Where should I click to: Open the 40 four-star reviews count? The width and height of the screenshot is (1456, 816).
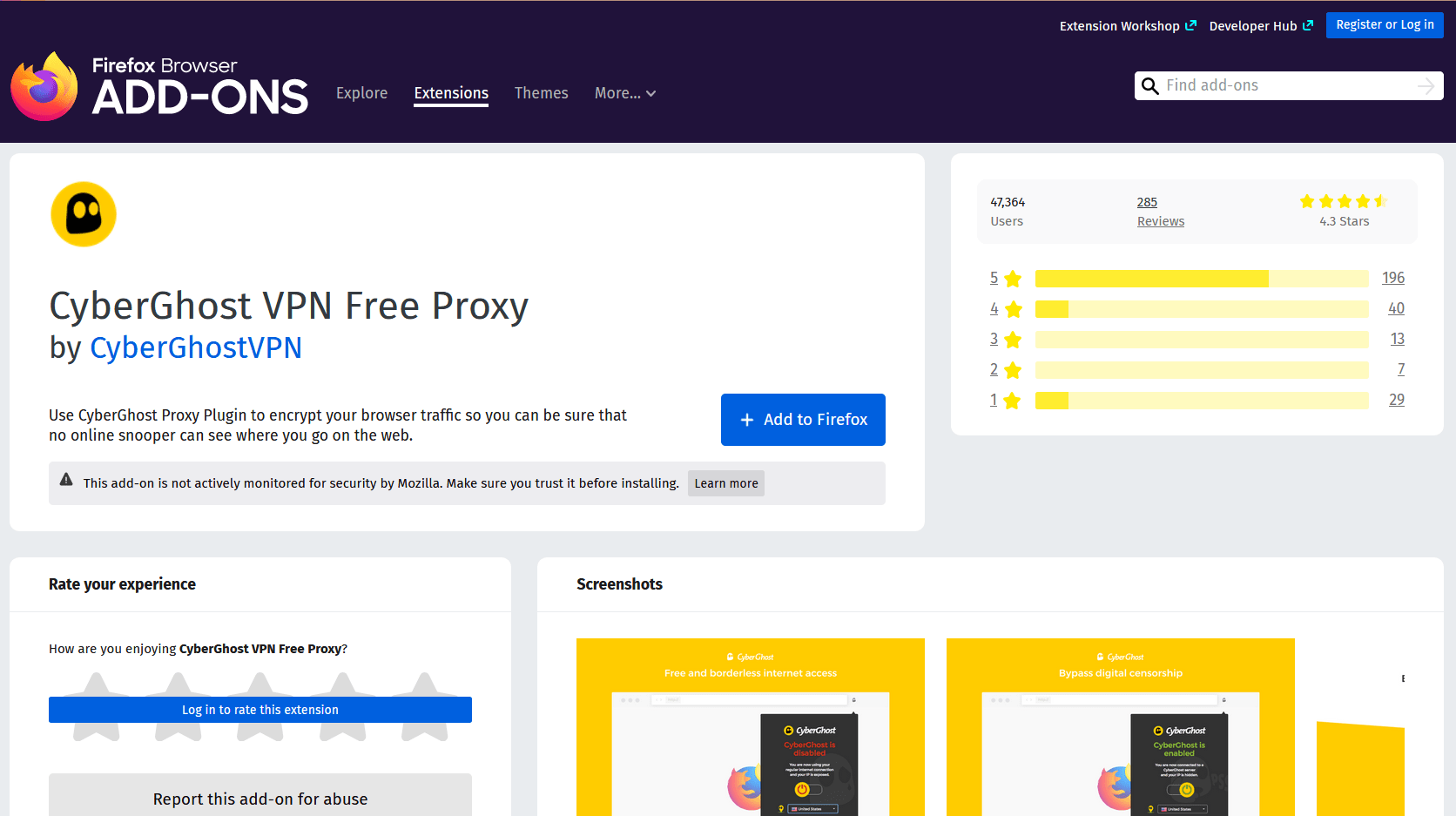tap(1396, 308)
